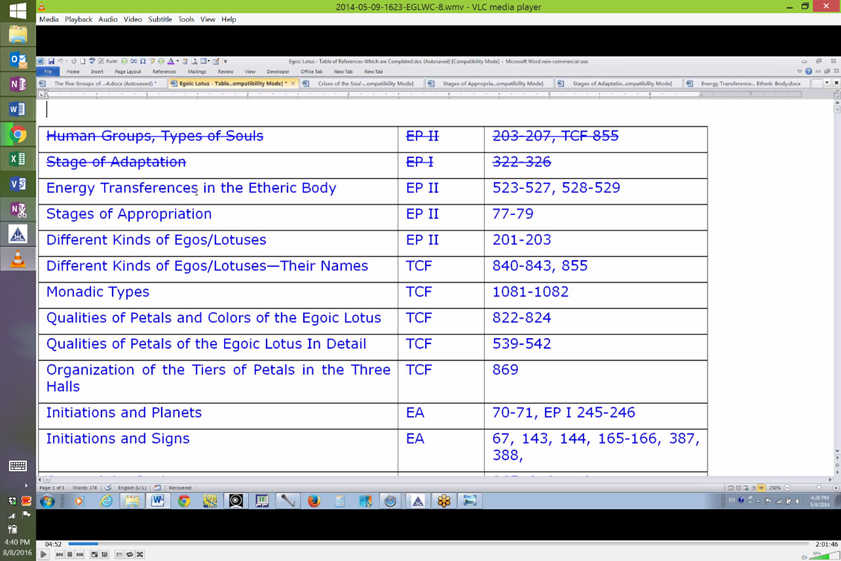Open the Playback menu
Viewport: 841px width, 561px height.
tap(78, 19)
